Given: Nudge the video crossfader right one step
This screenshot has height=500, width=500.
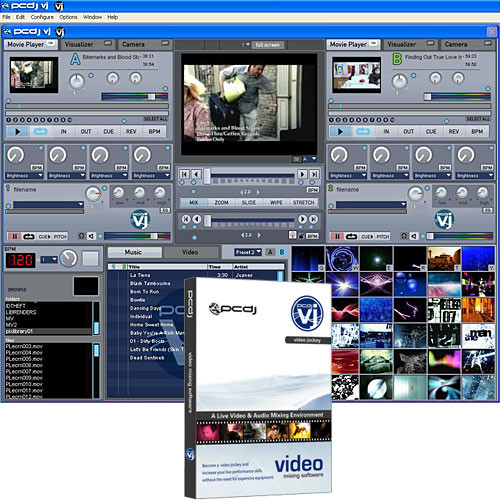Looking at the screenshot, I should (x=302, y=174).
